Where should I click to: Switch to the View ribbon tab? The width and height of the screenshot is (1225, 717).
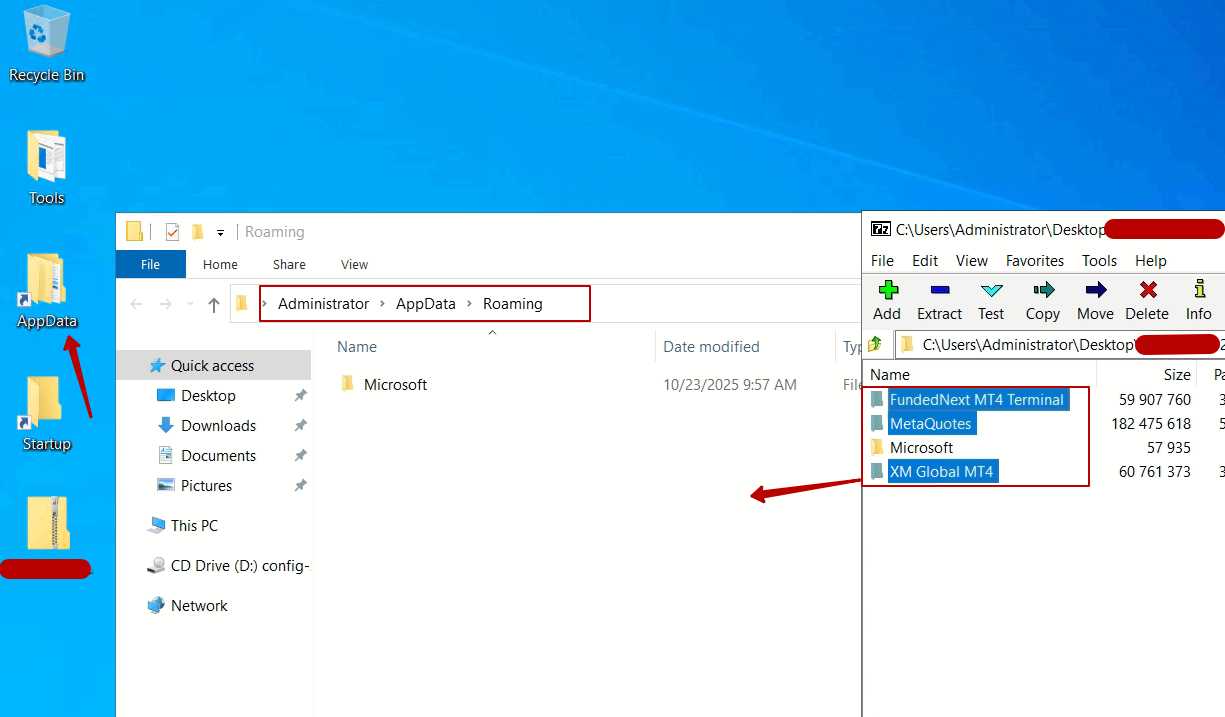(354, 265)
